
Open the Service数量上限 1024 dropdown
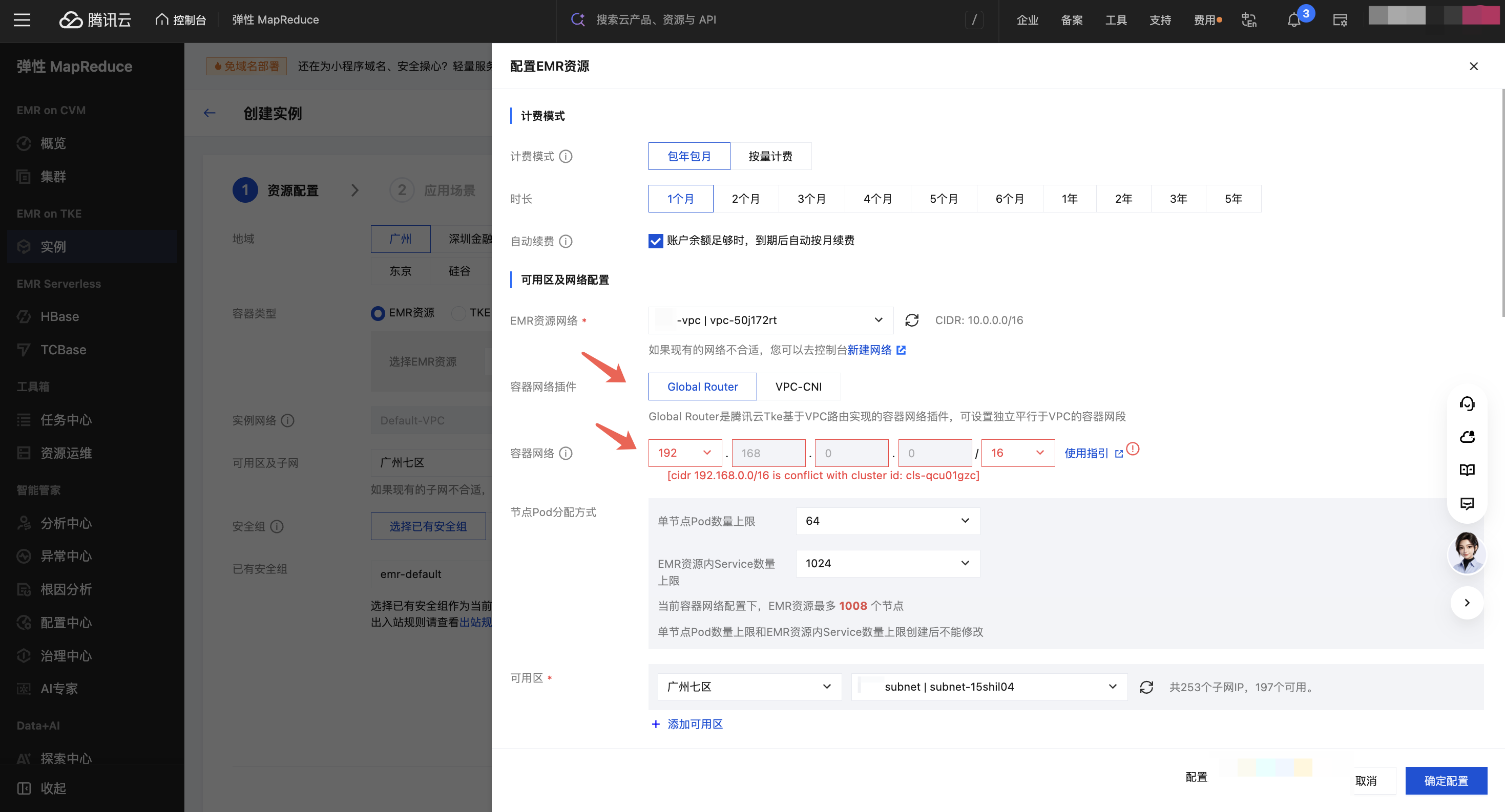(x=887, y=563)
